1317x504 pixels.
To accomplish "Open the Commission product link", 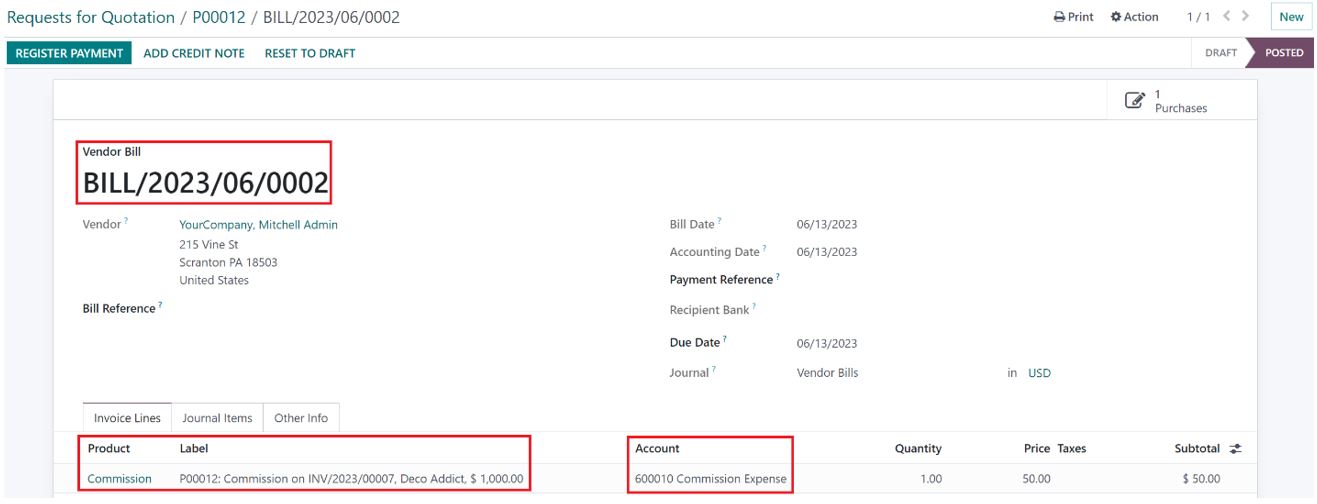I will [120, 479].
